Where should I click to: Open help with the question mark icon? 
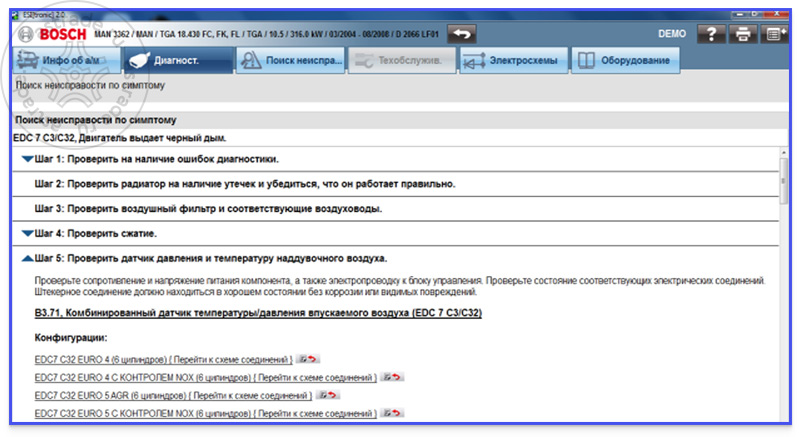tap(711, 34)
